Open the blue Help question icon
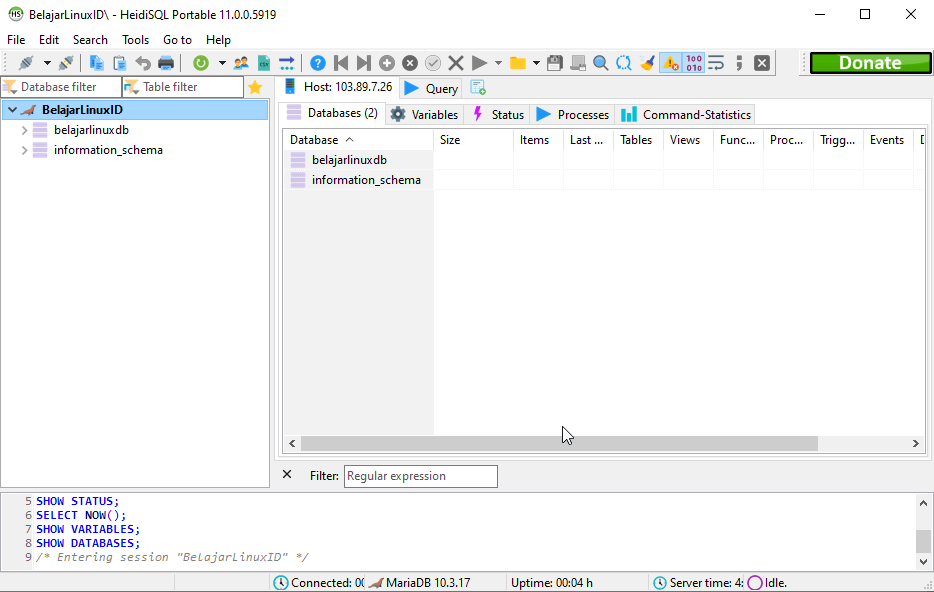934x592 pixels. (x=317, y=63)
